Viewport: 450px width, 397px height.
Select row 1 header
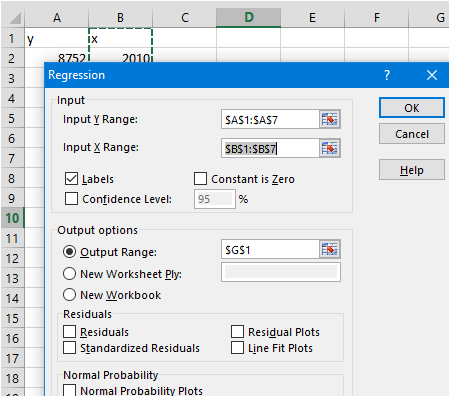pos(12,38)
